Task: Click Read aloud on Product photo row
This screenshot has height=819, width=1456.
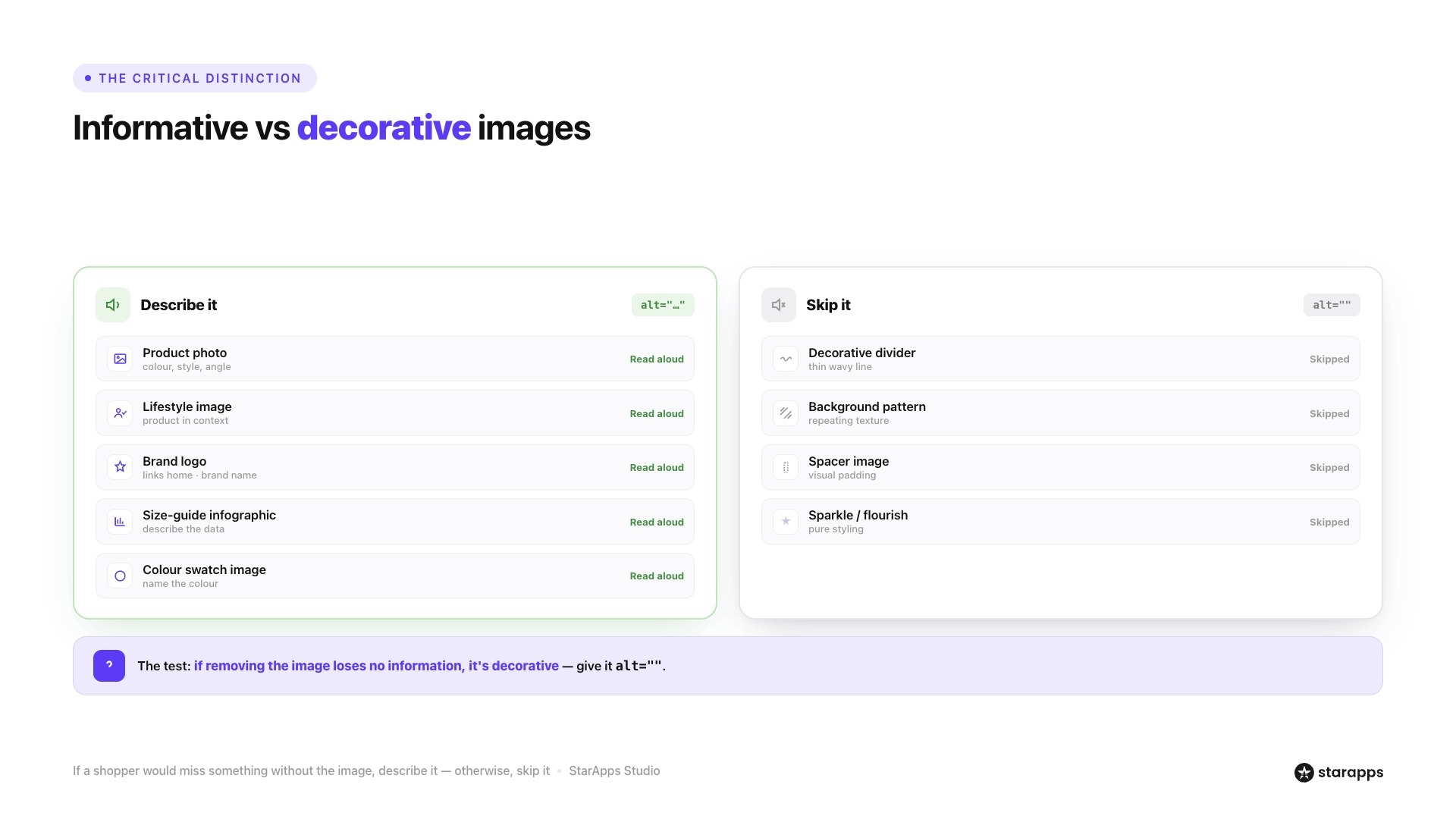Action: click(657, 359)
